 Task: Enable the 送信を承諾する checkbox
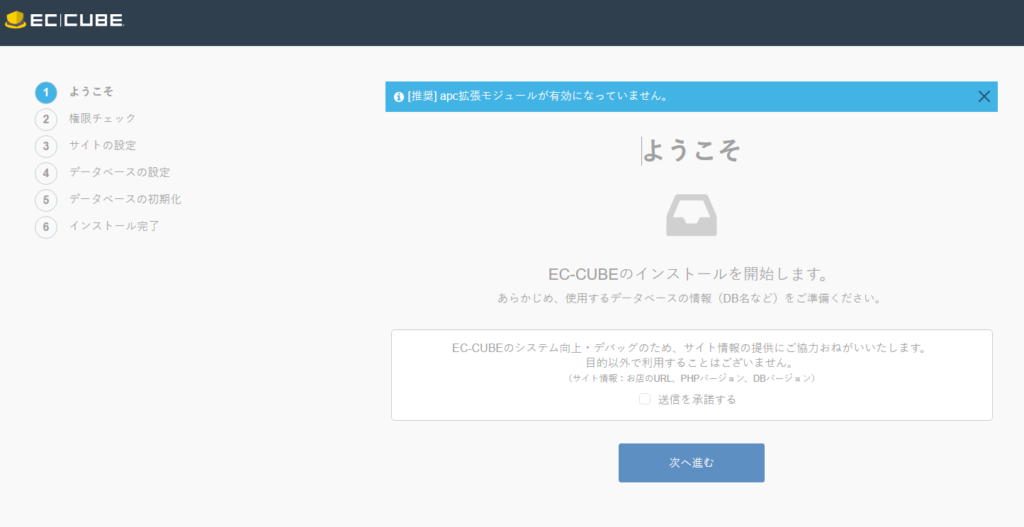point(645,399)
